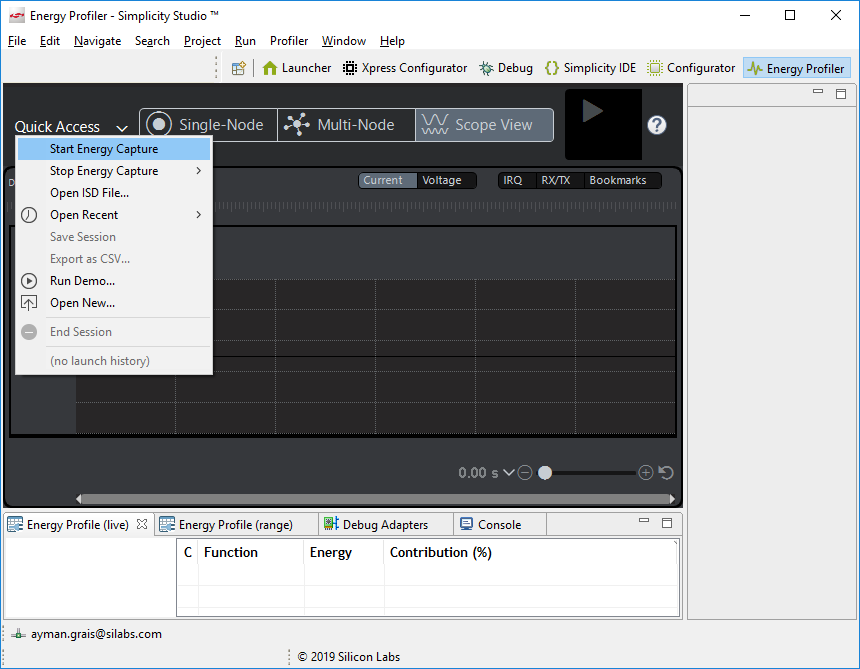
Task: Switch to Scope View
Action: point(484,125)
